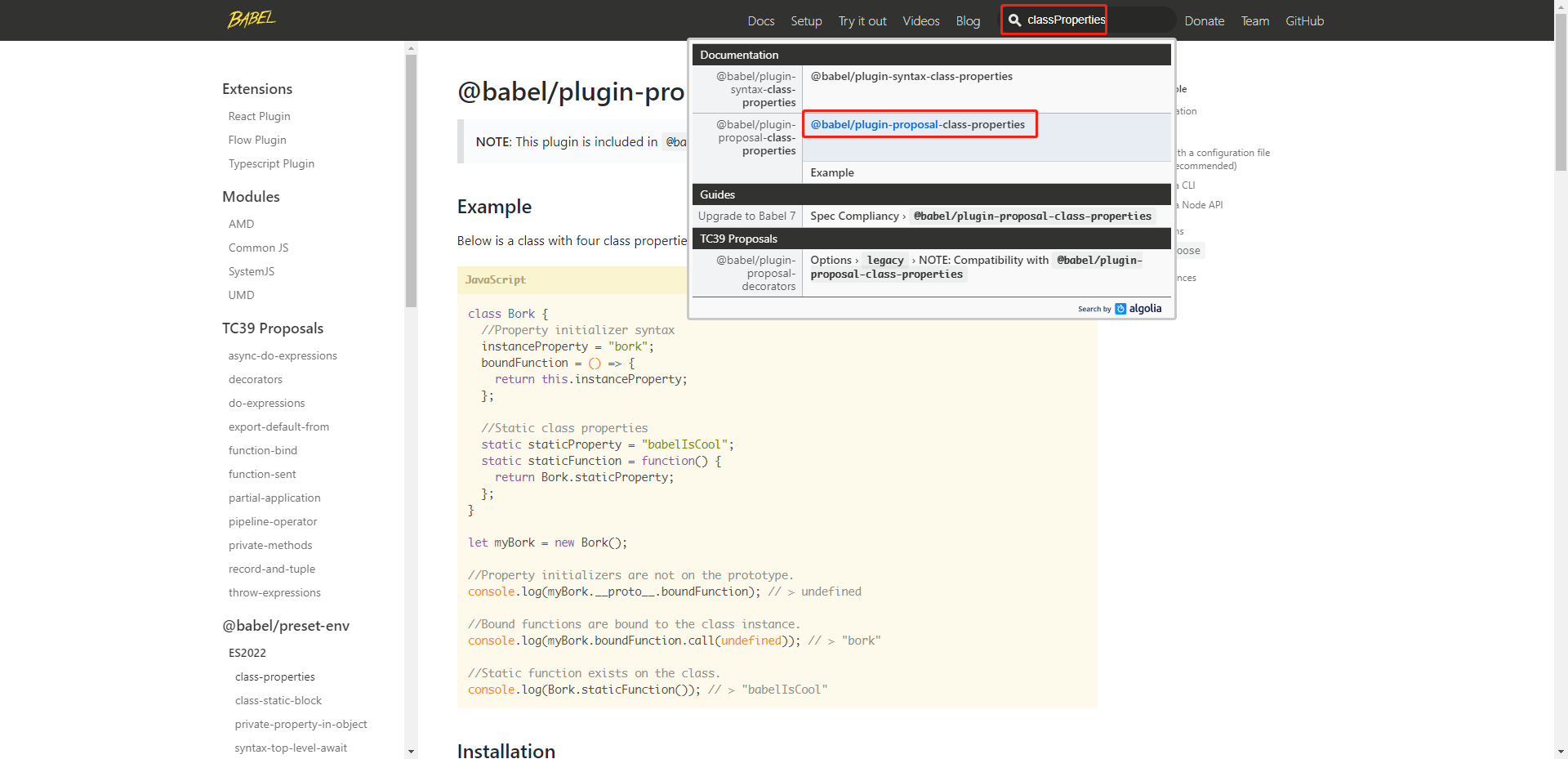This screenshot has width=1568, height=759.
Task: Open Typescript Plugin in sidebar
Action: click(271, 163)
